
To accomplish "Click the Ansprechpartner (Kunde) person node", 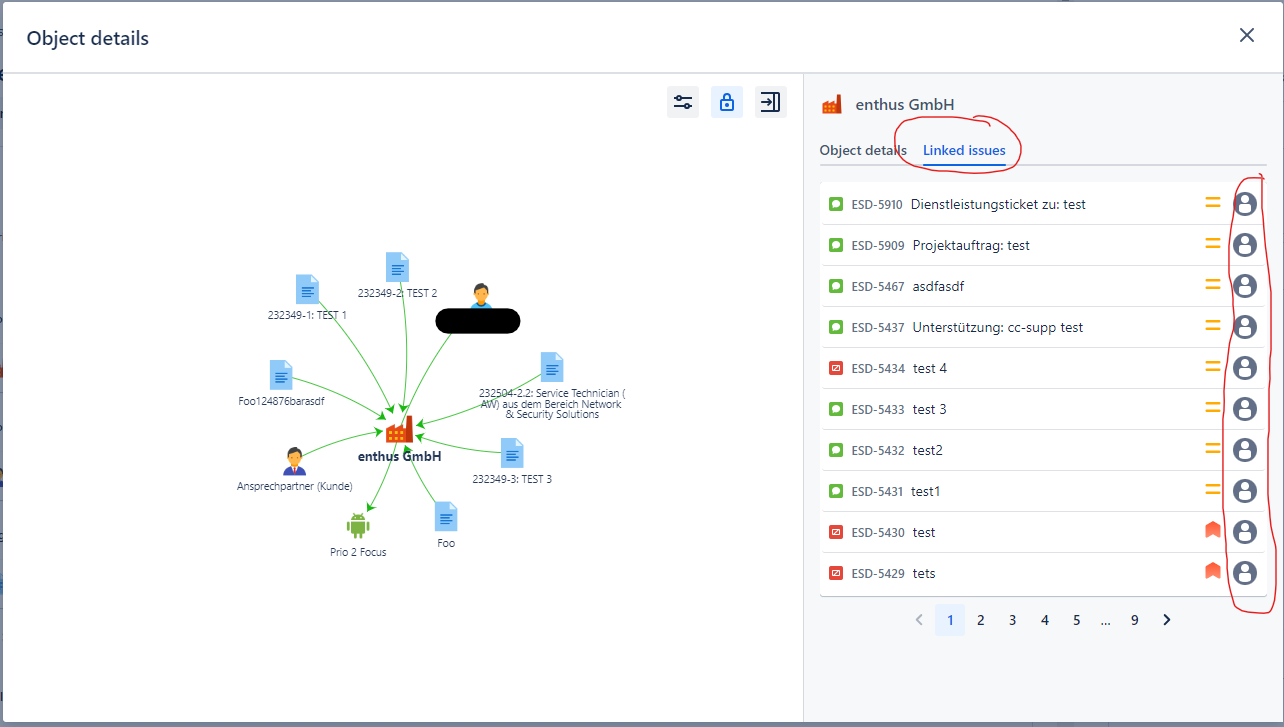I will pyautogui.click(x=294, y=461).
